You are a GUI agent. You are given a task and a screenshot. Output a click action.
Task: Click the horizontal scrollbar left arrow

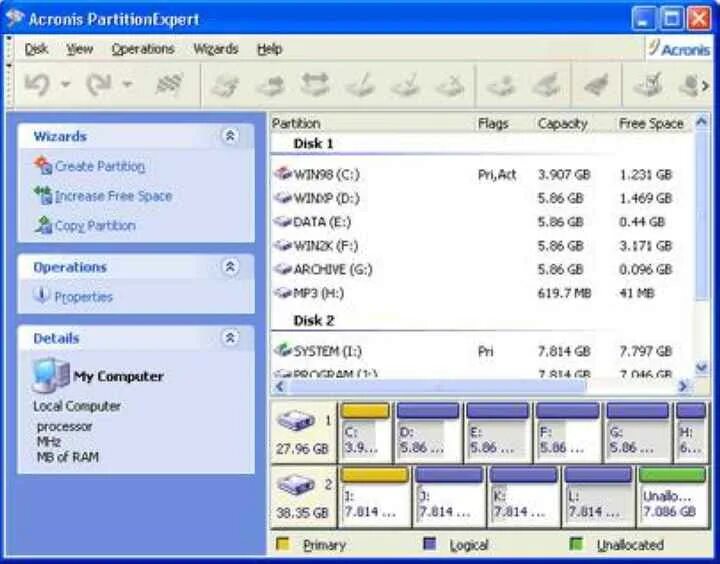coord(279,386)
